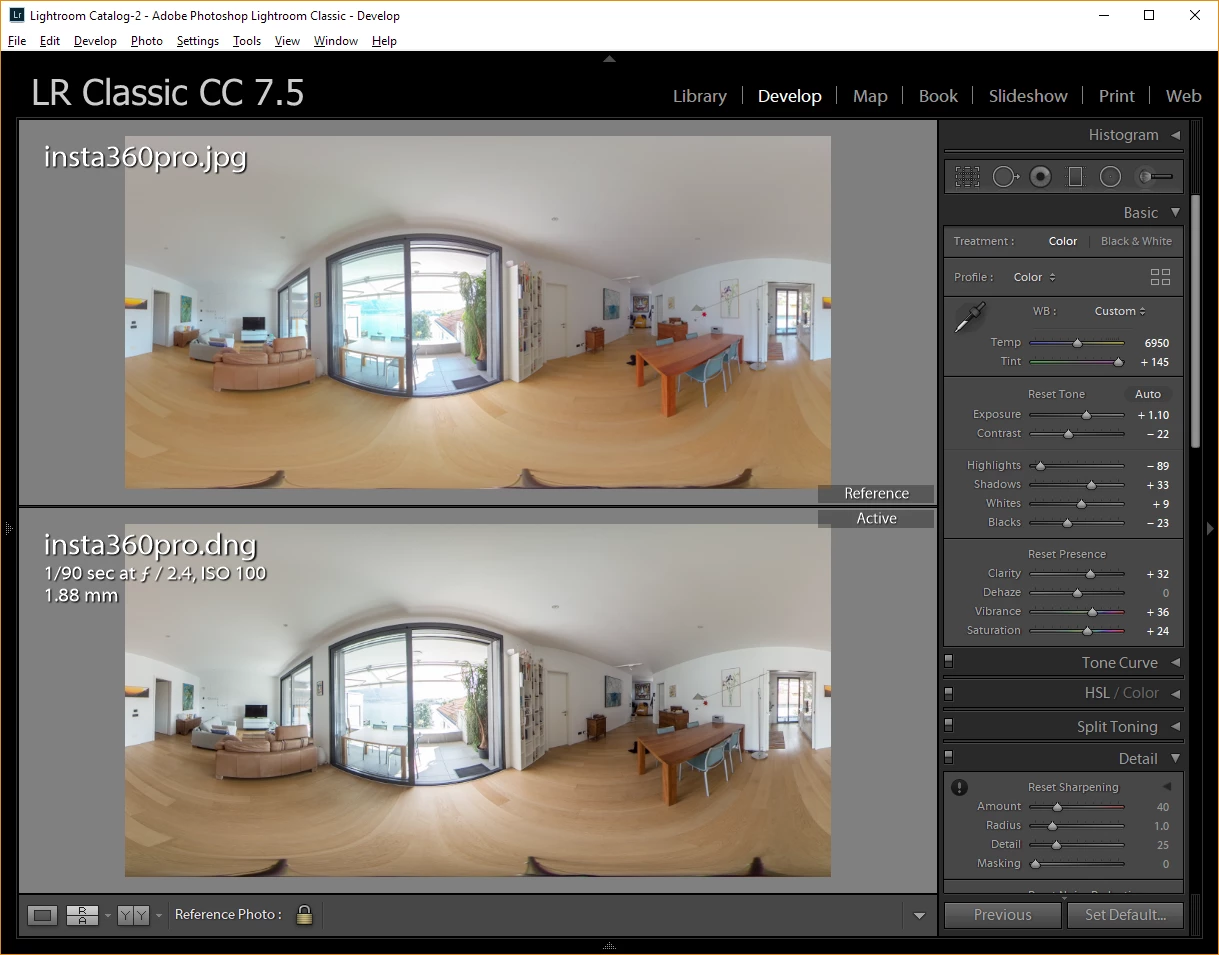The width and height of the screenshot is (1219, 955).
Task: Select the Crop Overlay tool
Action: coord(967,177)
